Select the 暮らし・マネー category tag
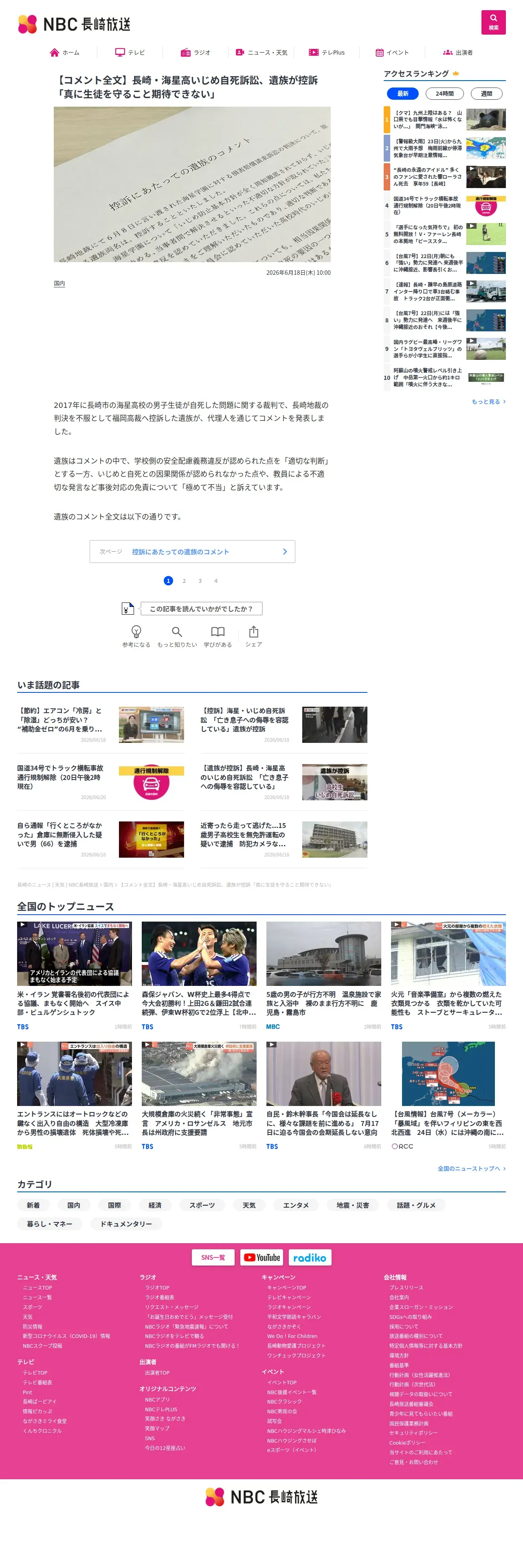Screen dimensions: 523x1568 49,1224
